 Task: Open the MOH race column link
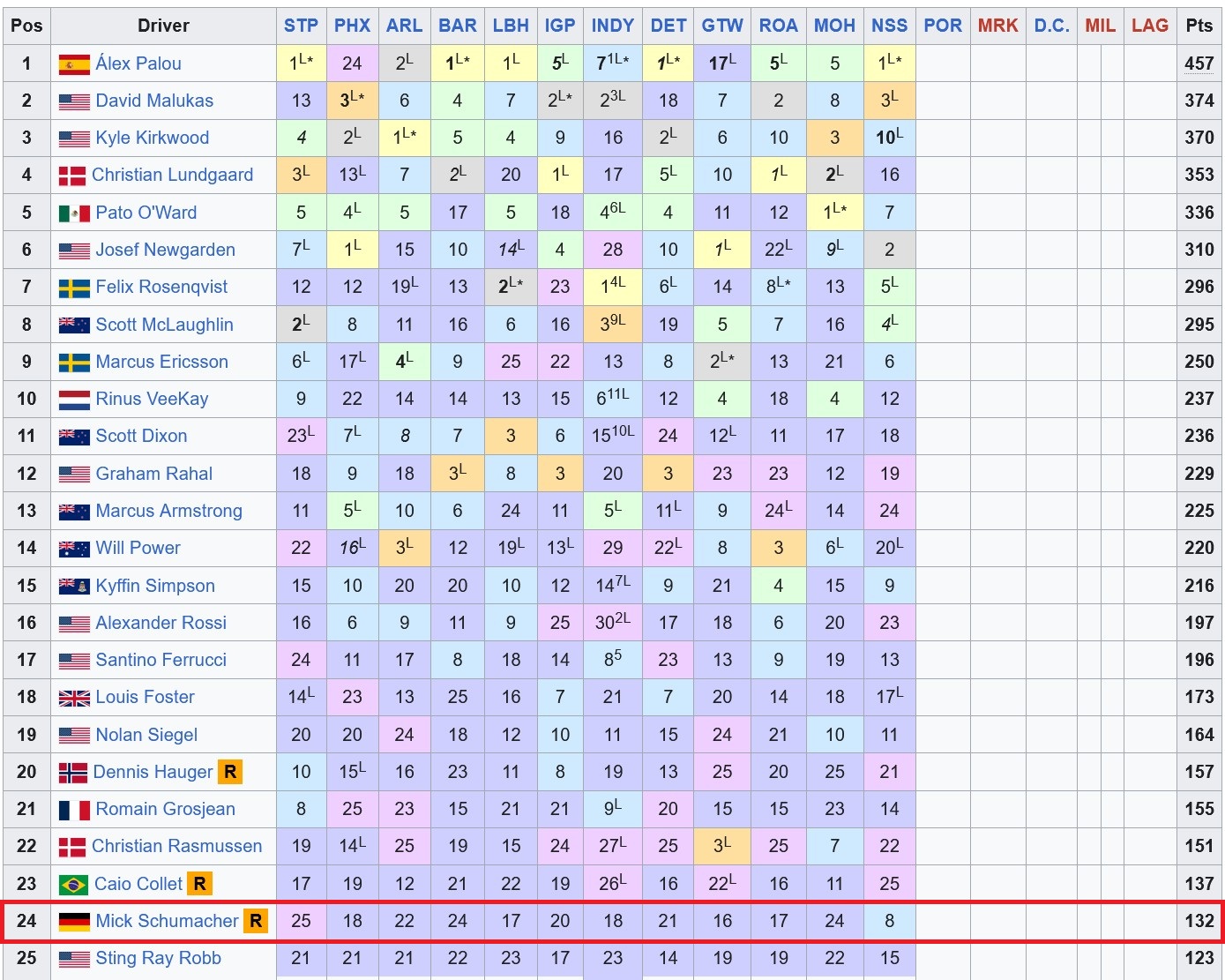coord(834,26)
